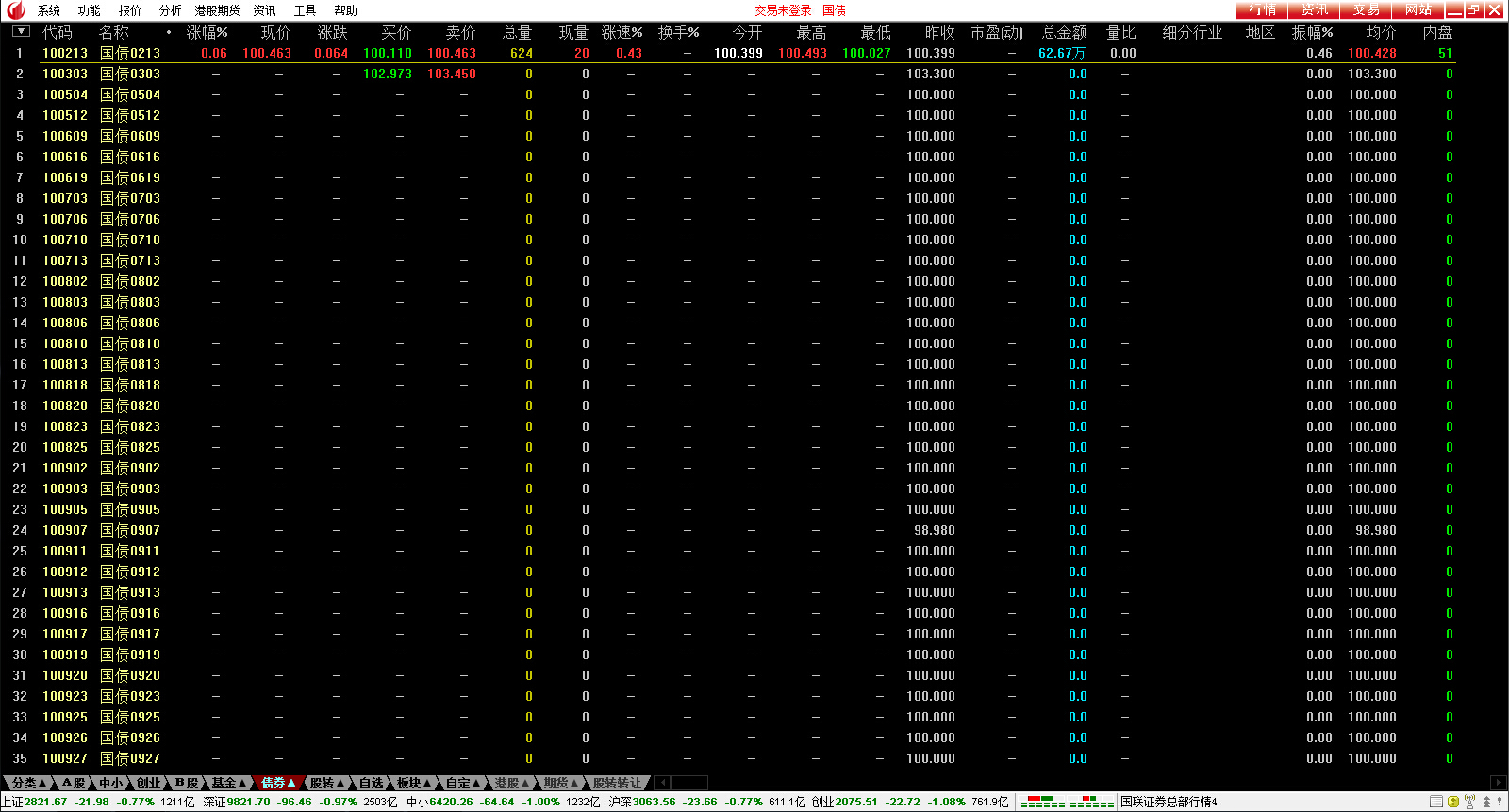Select bond code 100710

(x=65, y=240)
